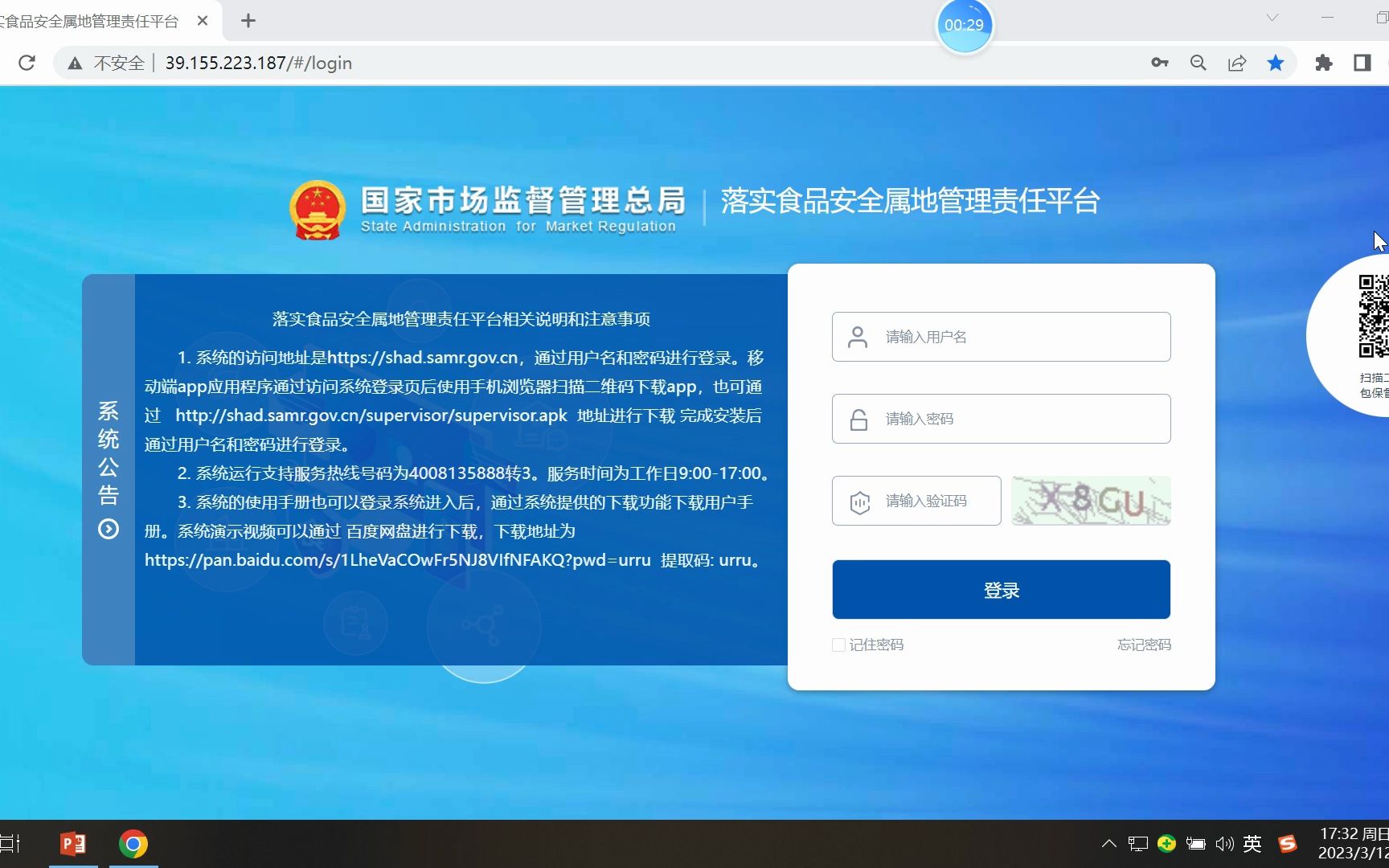Click the 忘记密码 link
This screenshot has height=868, width=1389.
pyautogui.click(x=1144, y=645)
